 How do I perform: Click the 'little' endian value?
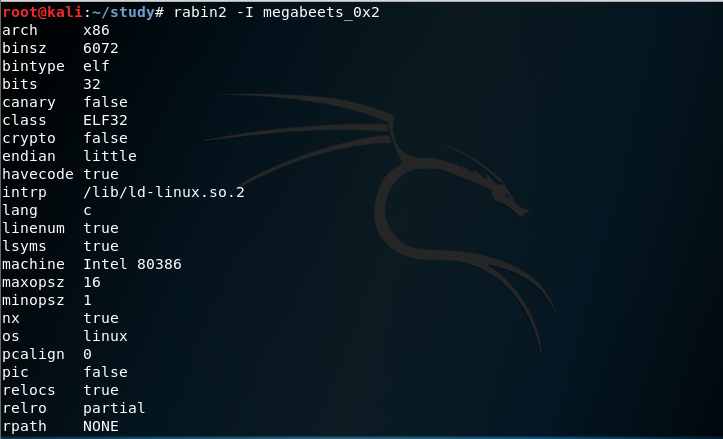tap(110, 156)
